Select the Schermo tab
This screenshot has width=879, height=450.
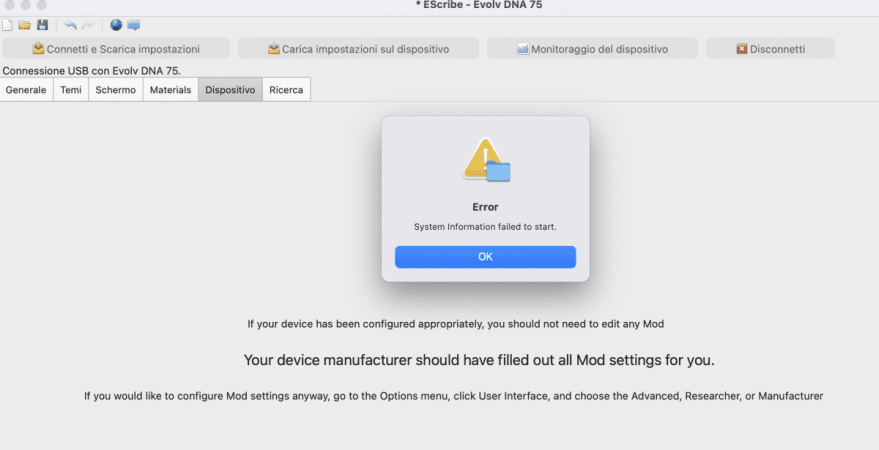click(x=115, y=90)
